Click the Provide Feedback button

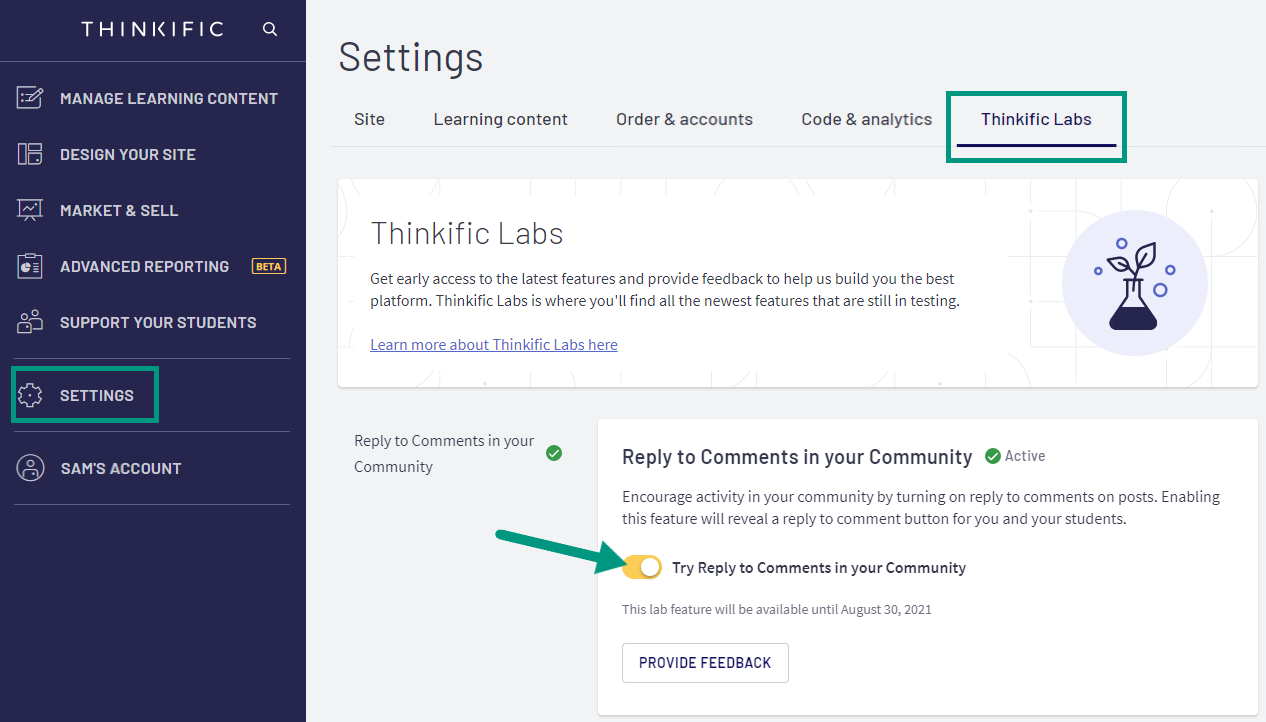click(x=705, y=663)
